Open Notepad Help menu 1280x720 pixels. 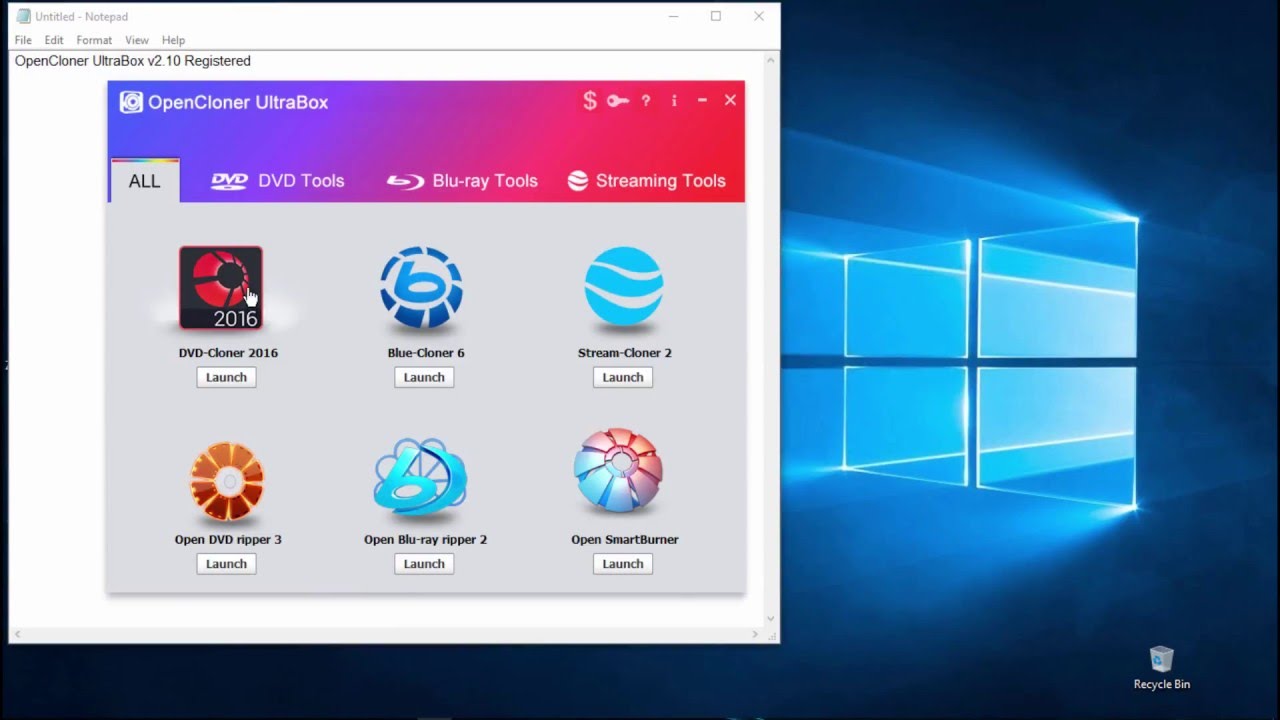tap(174, 40)
